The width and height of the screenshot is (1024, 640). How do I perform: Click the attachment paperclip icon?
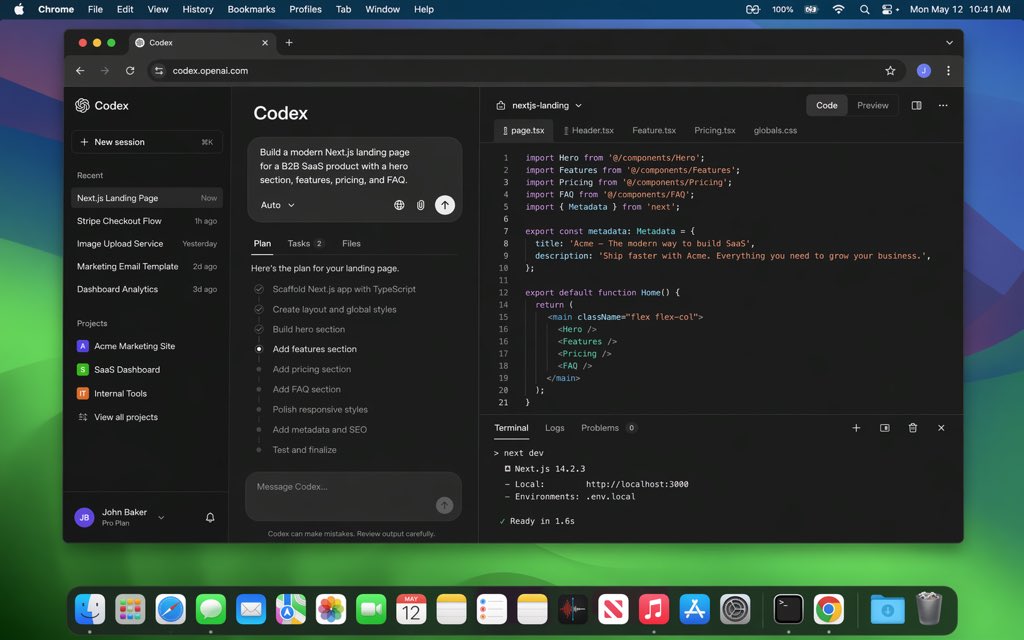pyautogui.click(x=421, y=205)
